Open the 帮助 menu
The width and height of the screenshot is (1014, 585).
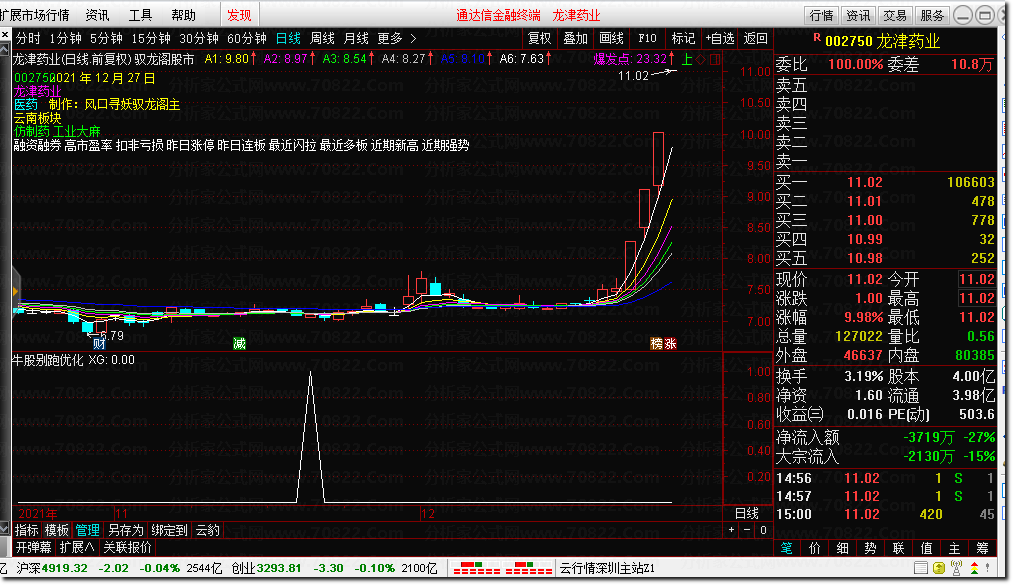(x=183, y=15)
